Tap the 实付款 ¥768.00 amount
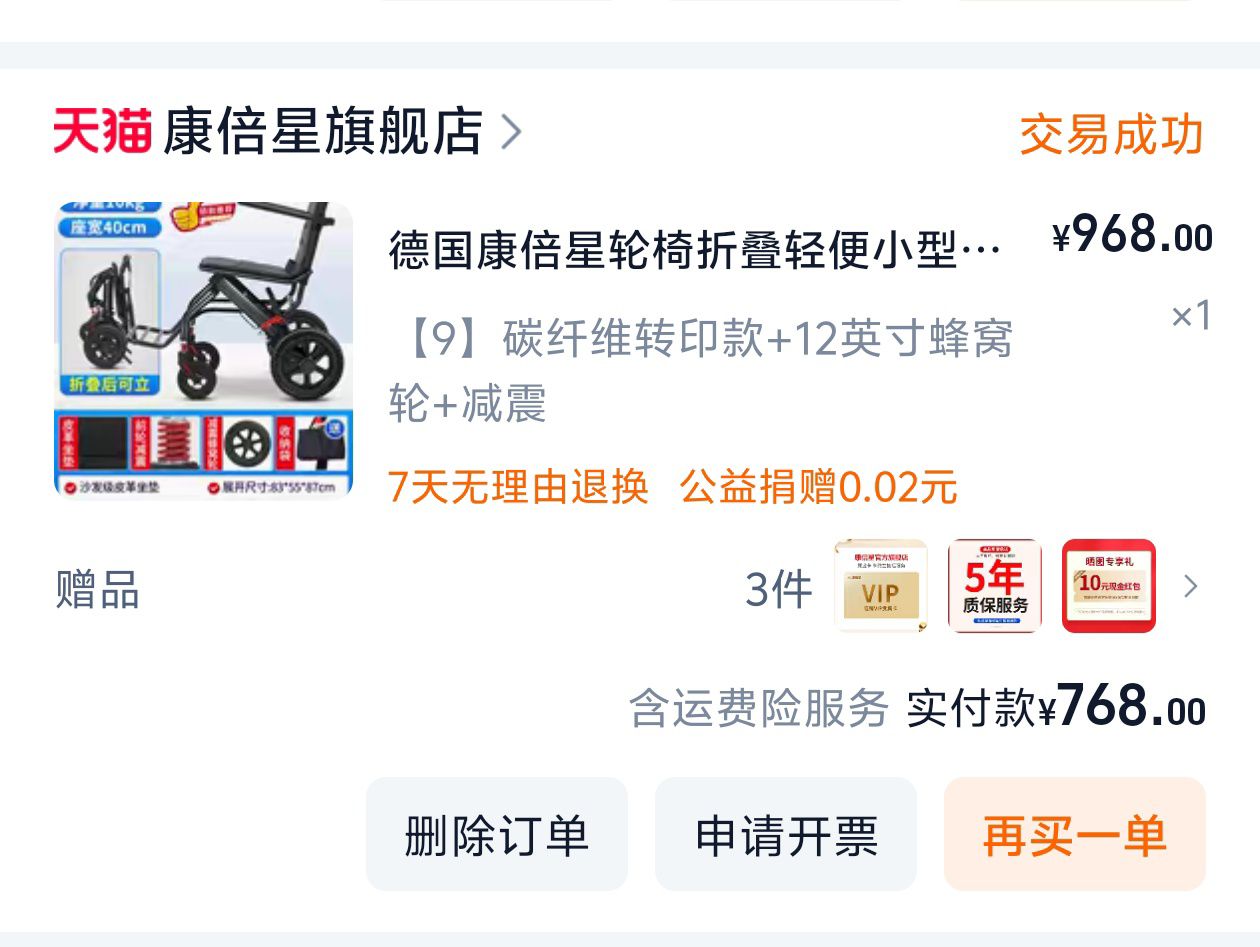The height and width of the screenshot is (947, 1260). pyautogui.click(x=1056, y=707)
